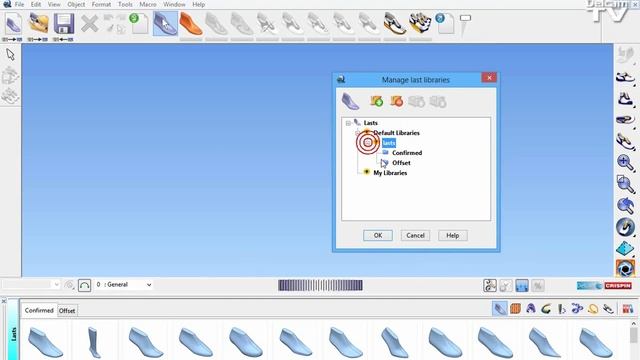
Task: Select the blue last library filter icon
Action: (x=500, y=309)
